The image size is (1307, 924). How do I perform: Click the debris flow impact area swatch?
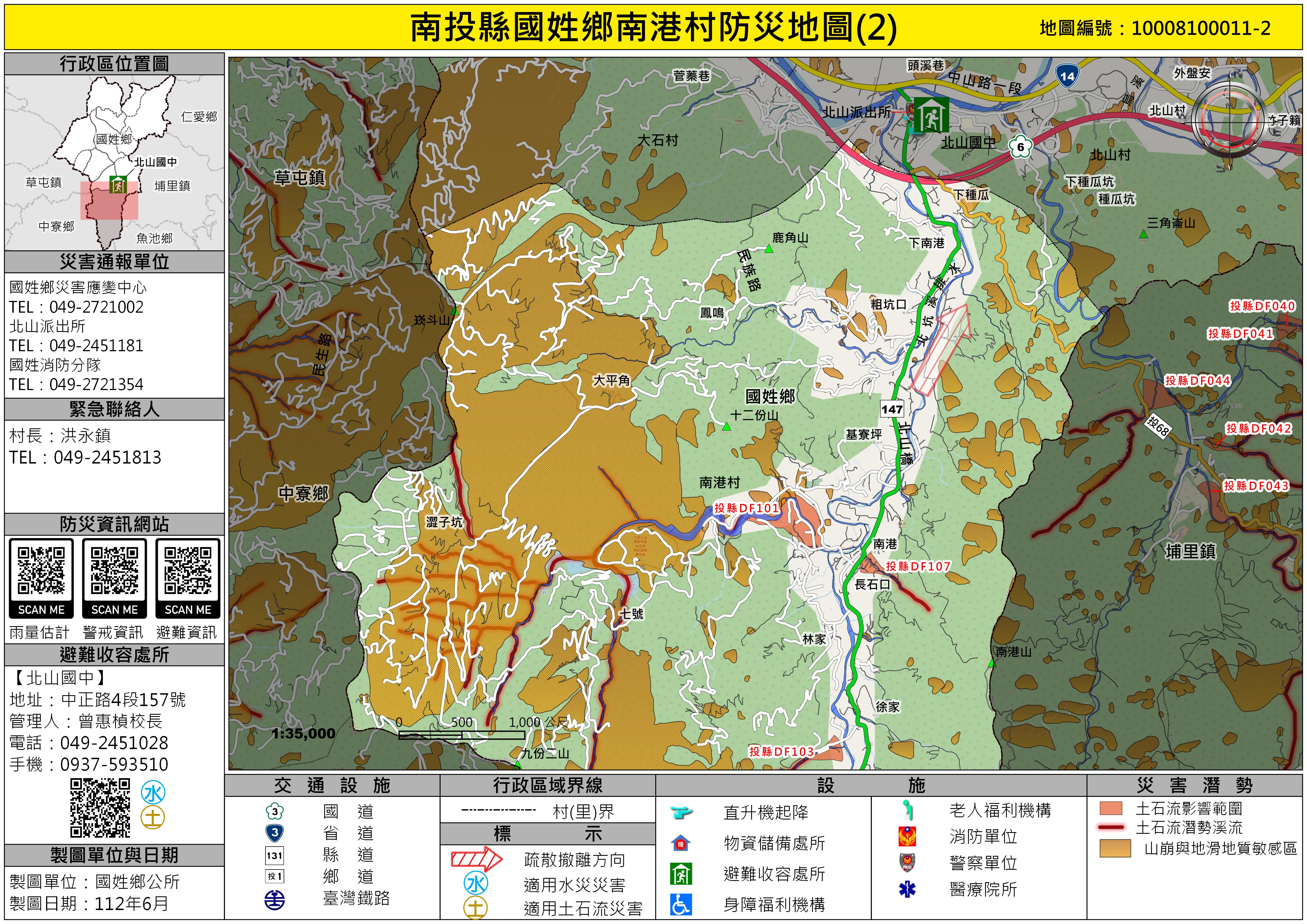(x=1111, y=808)
